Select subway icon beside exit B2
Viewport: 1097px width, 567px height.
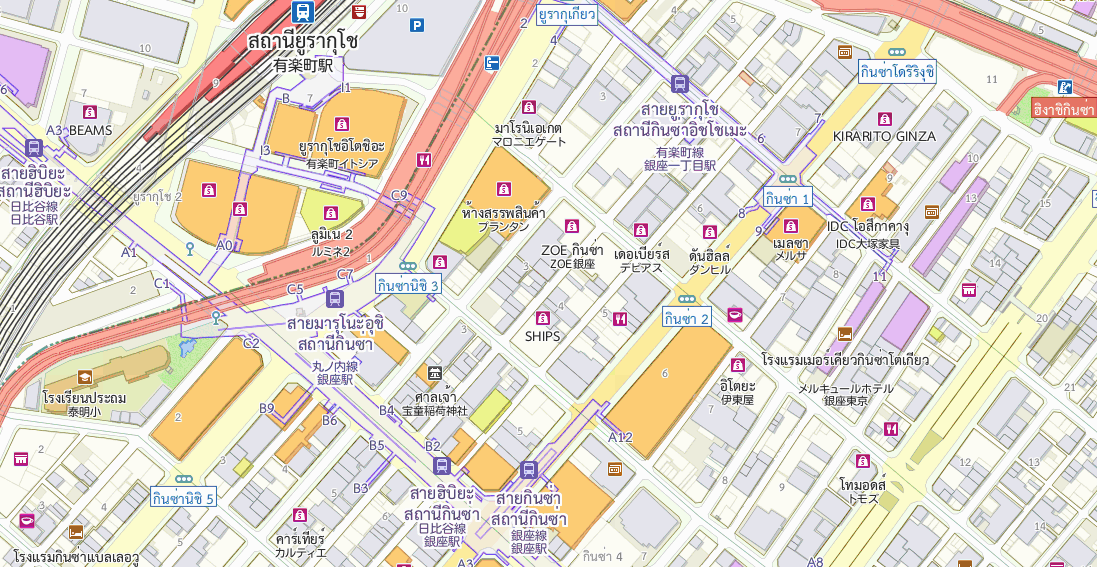pyautogui.click(x=441, y=466)
